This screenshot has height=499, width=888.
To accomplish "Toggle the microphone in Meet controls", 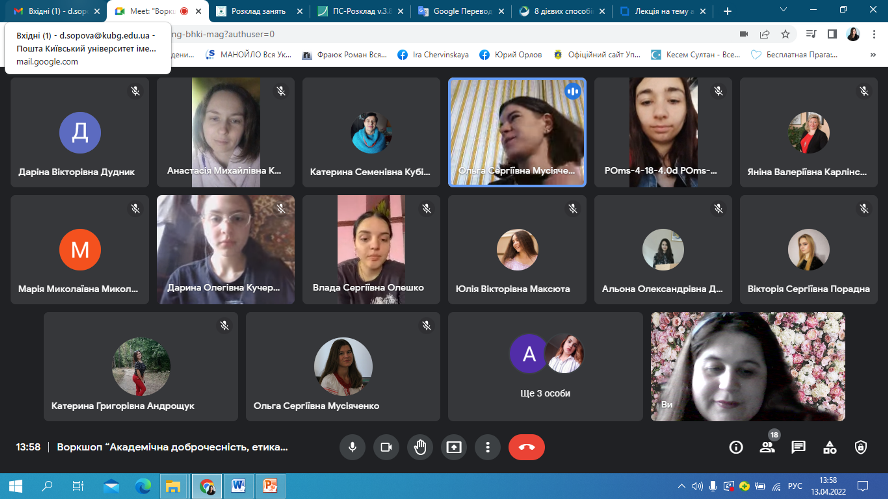I will coord(352,447).
